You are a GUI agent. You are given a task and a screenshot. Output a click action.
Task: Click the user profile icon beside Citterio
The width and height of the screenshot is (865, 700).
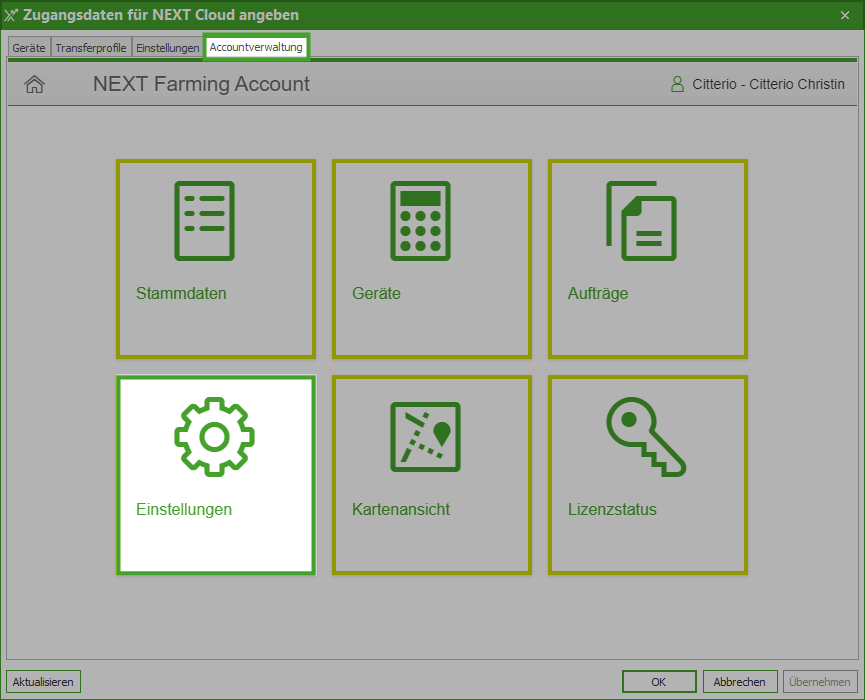click(x=678, y=84)
